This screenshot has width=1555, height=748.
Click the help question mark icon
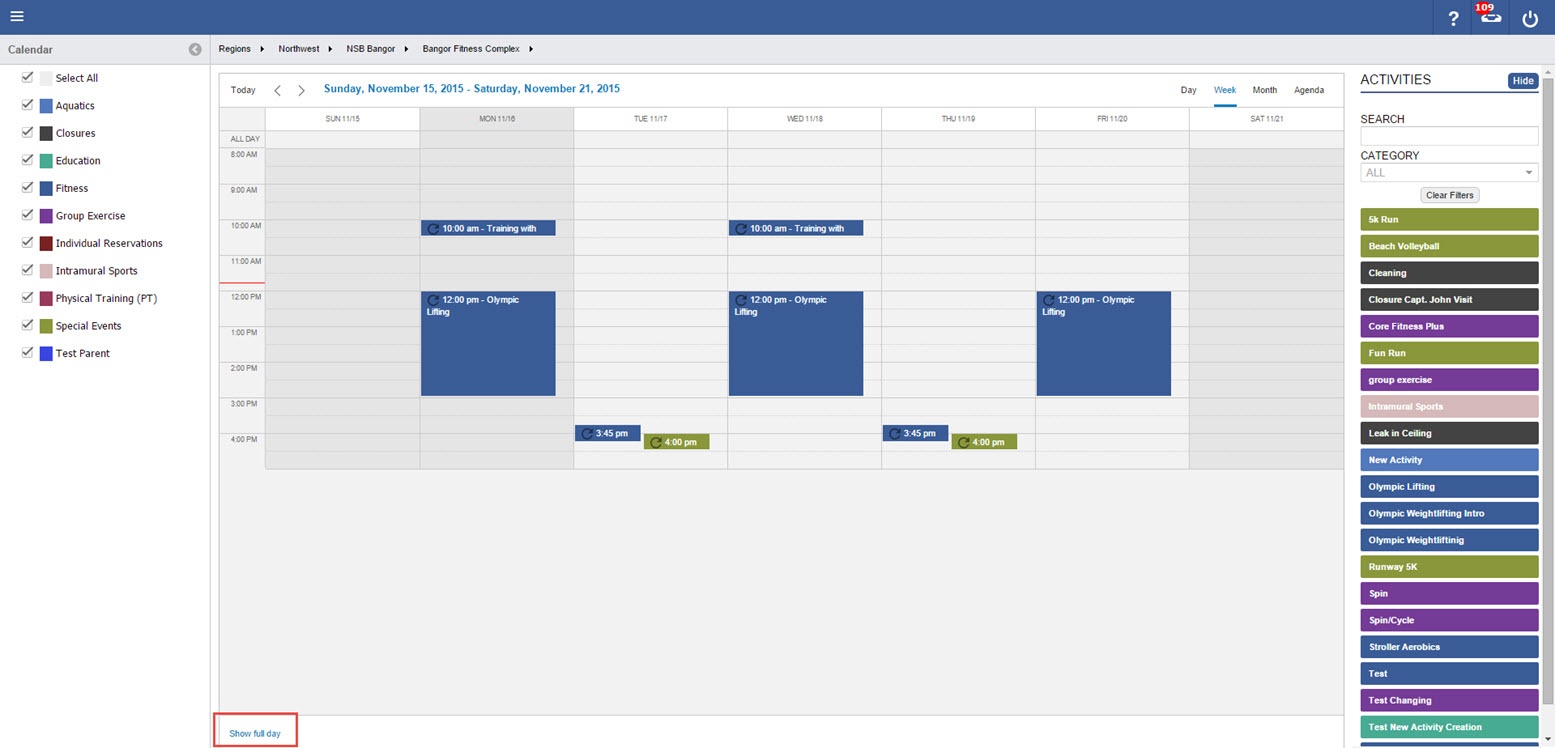pyautogui.click(x=1453, y=18)
